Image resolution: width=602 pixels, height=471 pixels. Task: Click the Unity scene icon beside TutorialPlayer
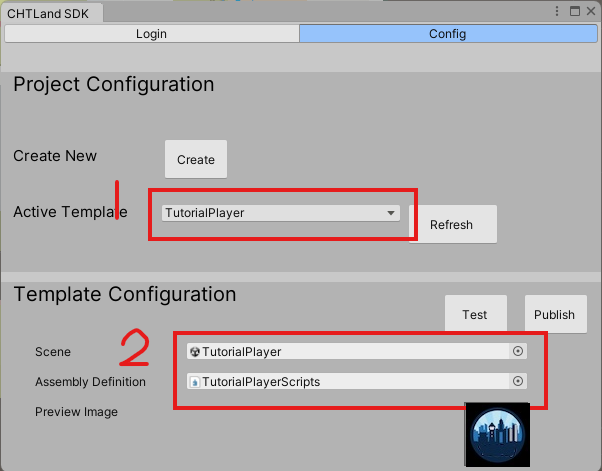195,352
